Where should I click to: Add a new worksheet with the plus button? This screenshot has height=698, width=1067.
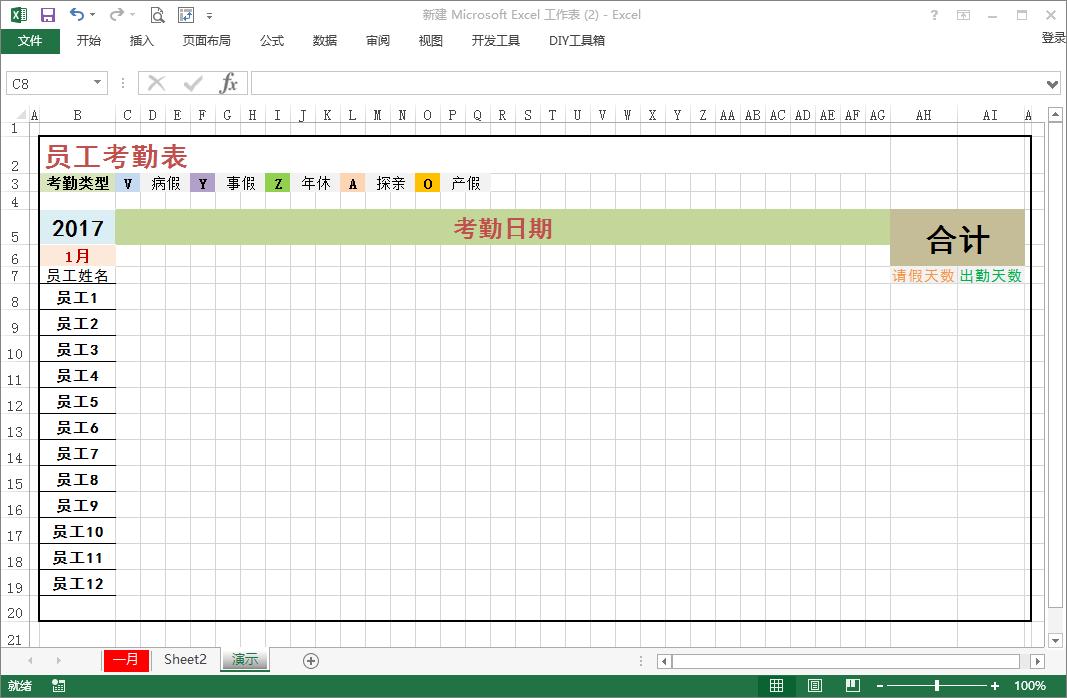pyautogui.click(x=310, y=661)
